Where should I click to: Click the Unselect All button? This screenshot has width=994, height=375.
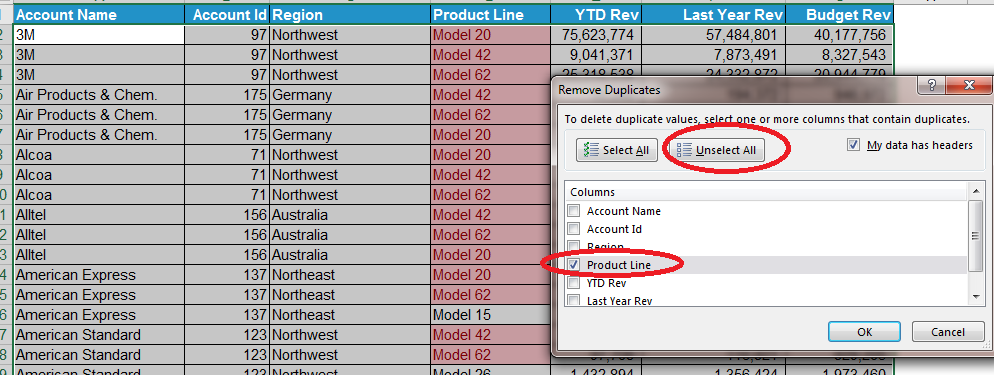pos(717,150)
